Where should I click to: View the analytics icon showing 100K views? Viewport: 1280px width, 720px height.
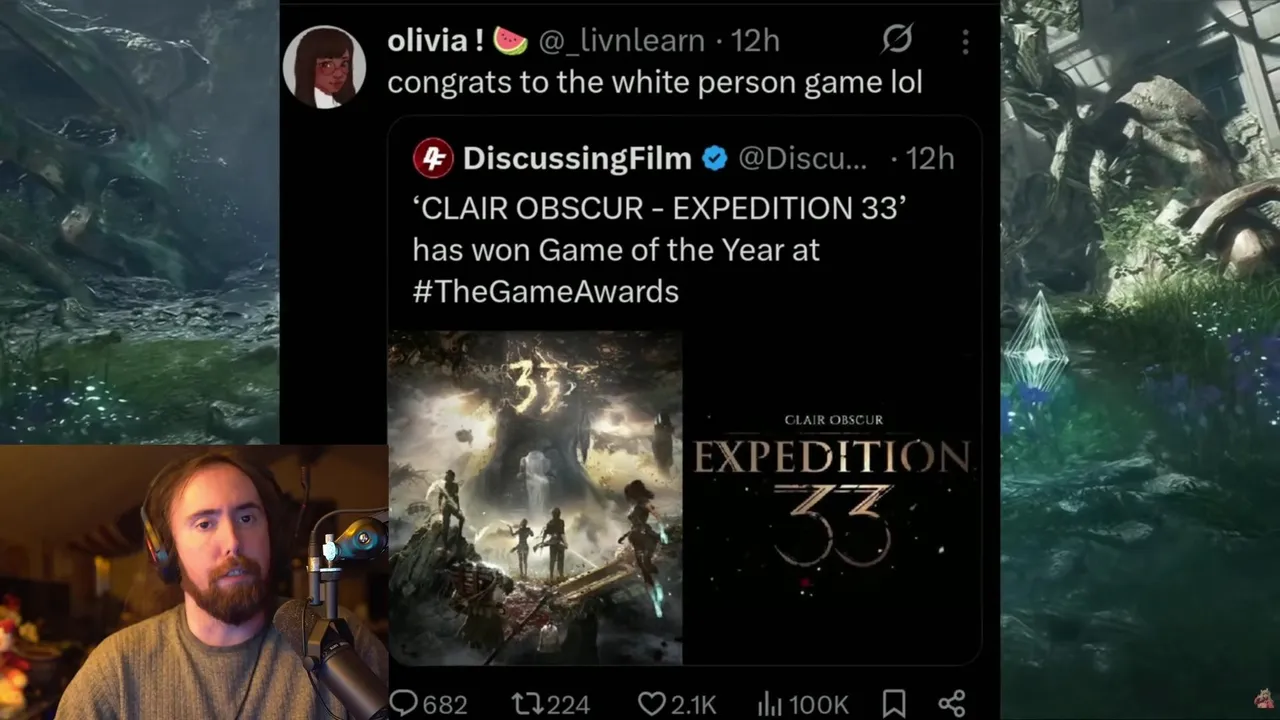(768, 704)
